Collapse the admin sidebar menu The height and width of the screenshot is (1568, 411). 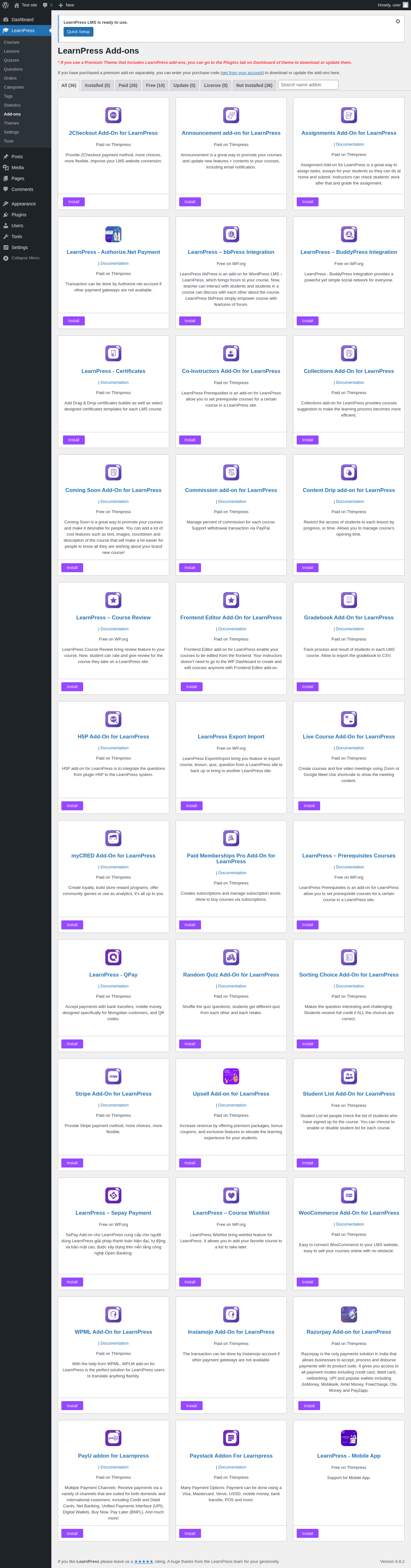[x=26, y=258]
